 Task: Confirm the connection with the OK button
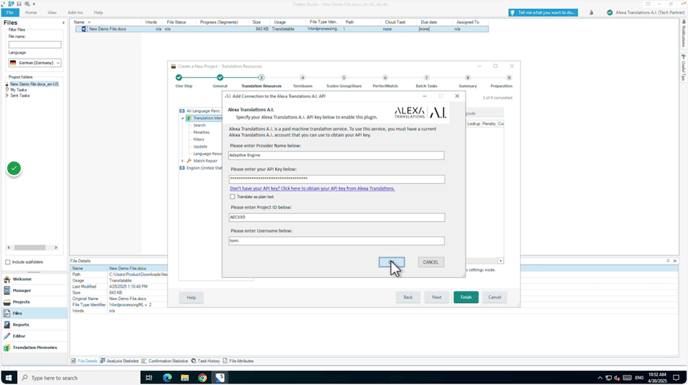(391, 262)
